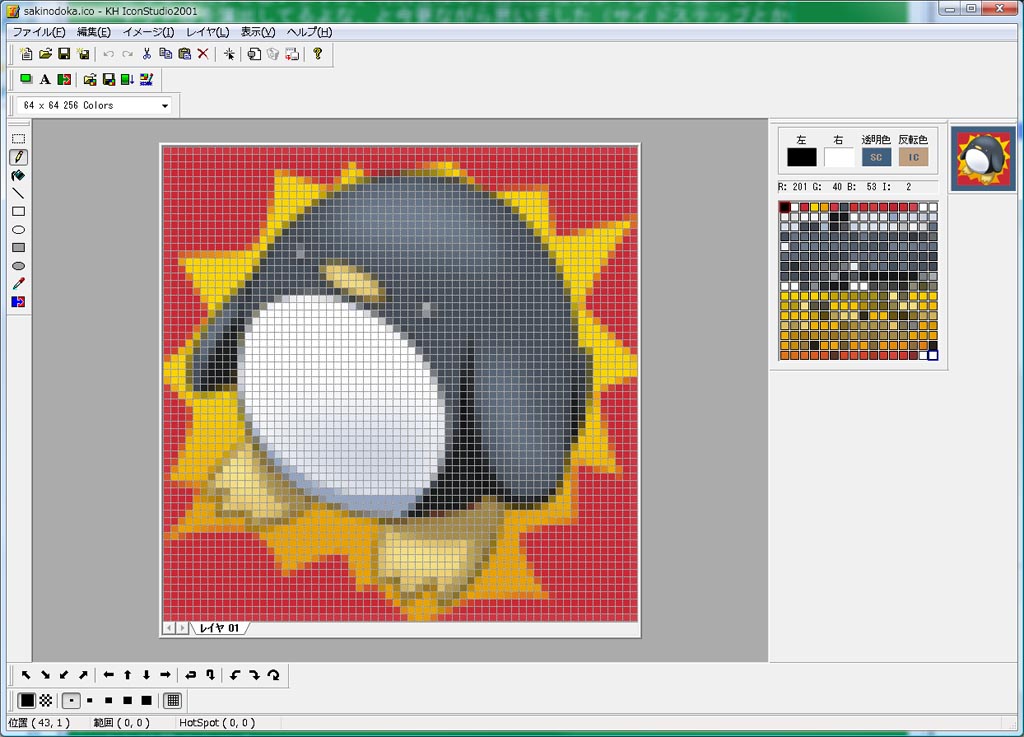Flip the image vertically
1024x737 pixels.
(x=210, y=675)
